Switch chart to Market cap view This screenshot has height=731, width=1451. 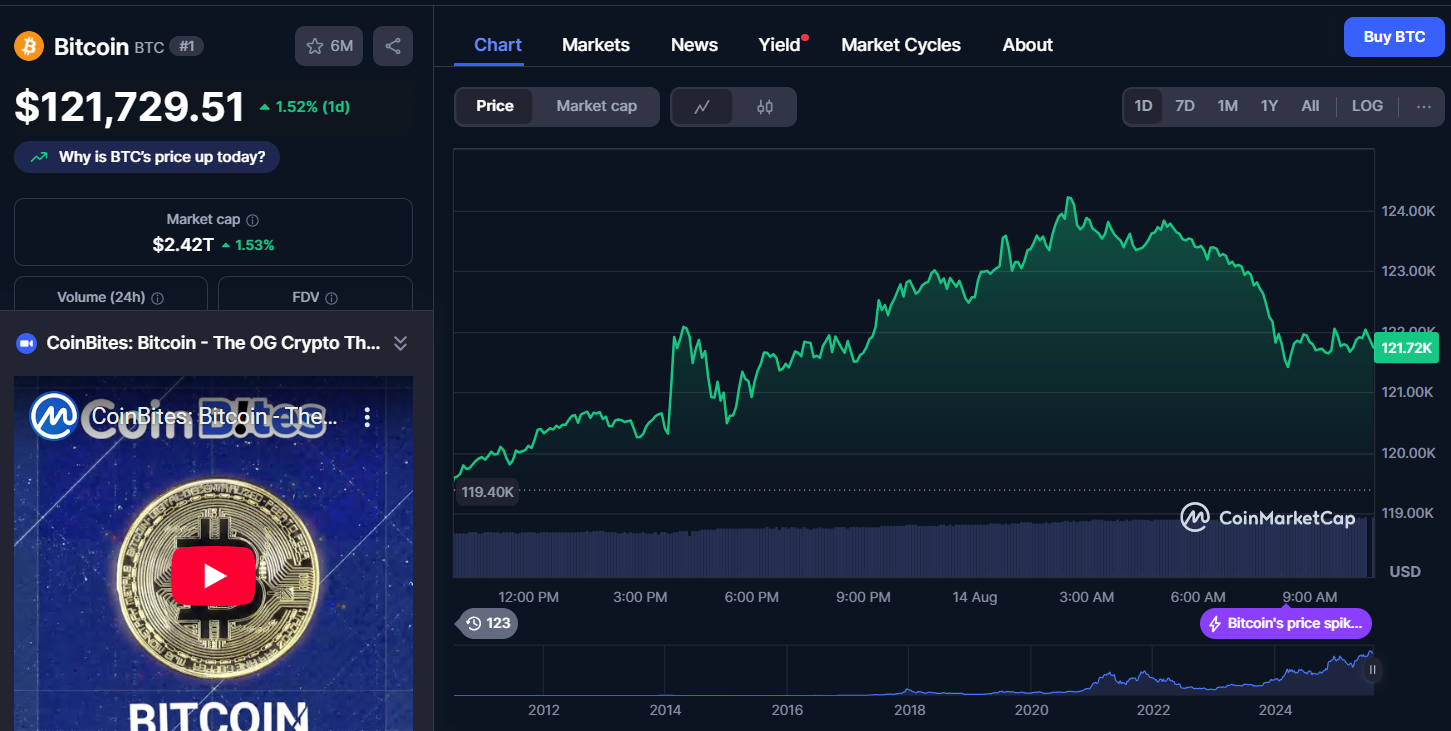pos(596,106)
